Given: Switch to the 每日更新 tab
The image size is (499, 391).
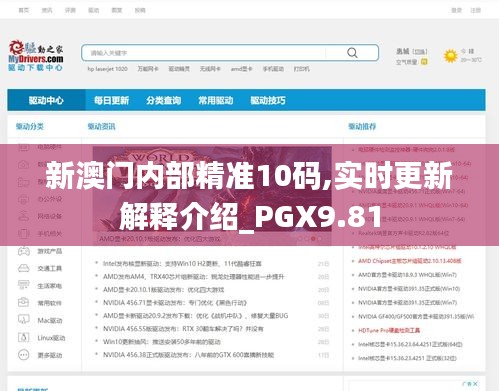Looking at the screenshot, I should click(x=111, y=100).
